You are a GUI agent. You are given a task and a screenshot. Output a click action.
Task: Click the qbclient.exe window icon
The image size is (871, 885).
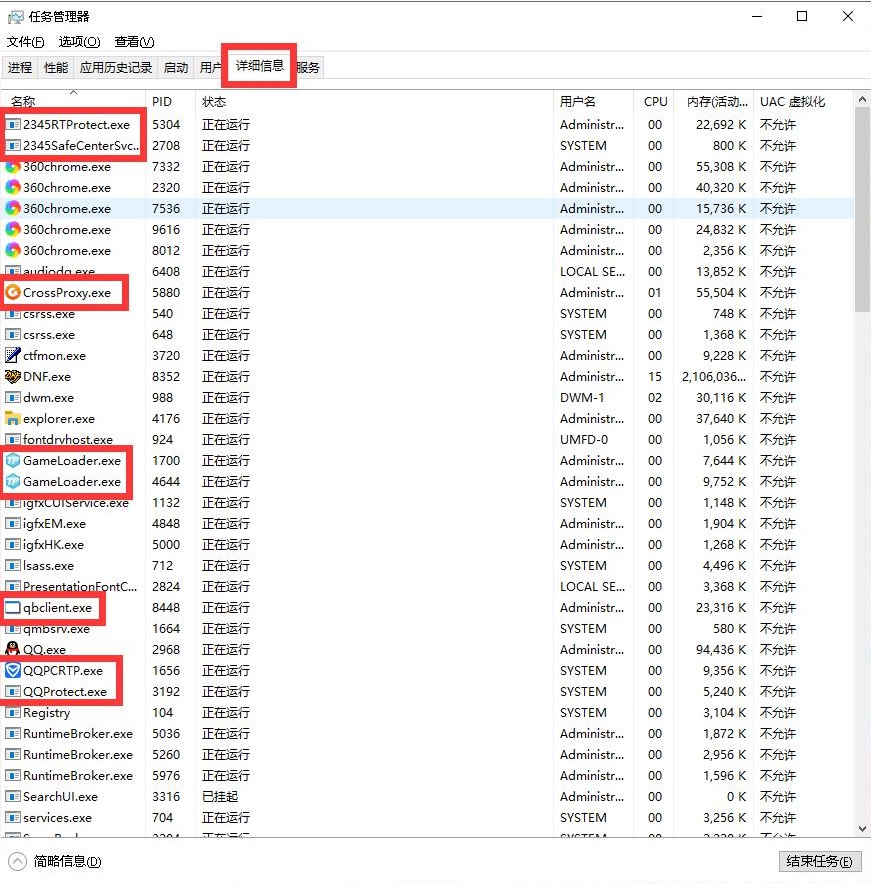pos(12,608)
